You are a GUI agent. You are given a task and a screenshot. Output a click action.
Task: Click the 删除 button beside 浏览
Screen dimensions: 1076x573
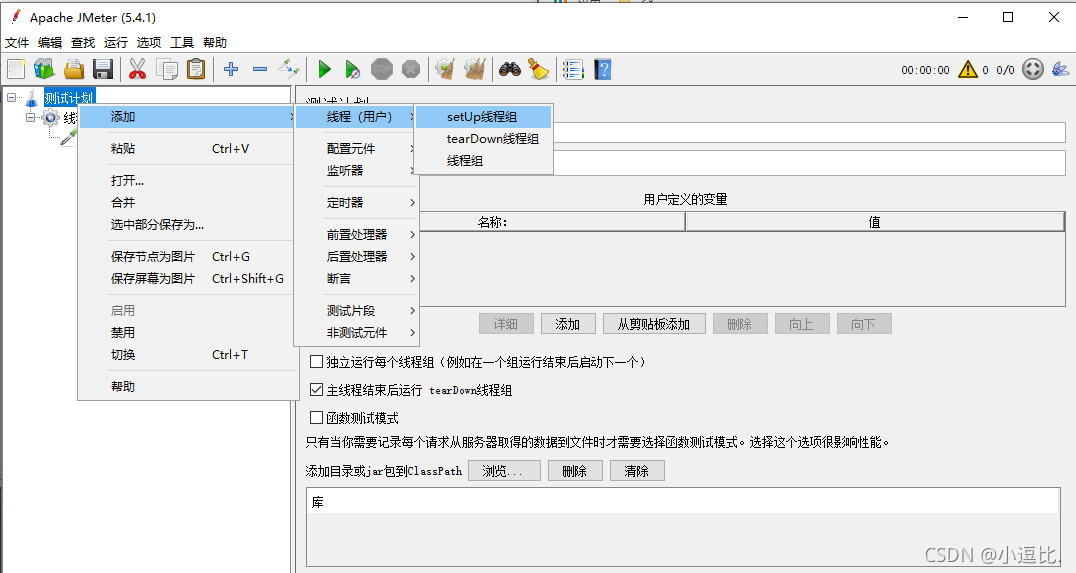tap(575, 471)
